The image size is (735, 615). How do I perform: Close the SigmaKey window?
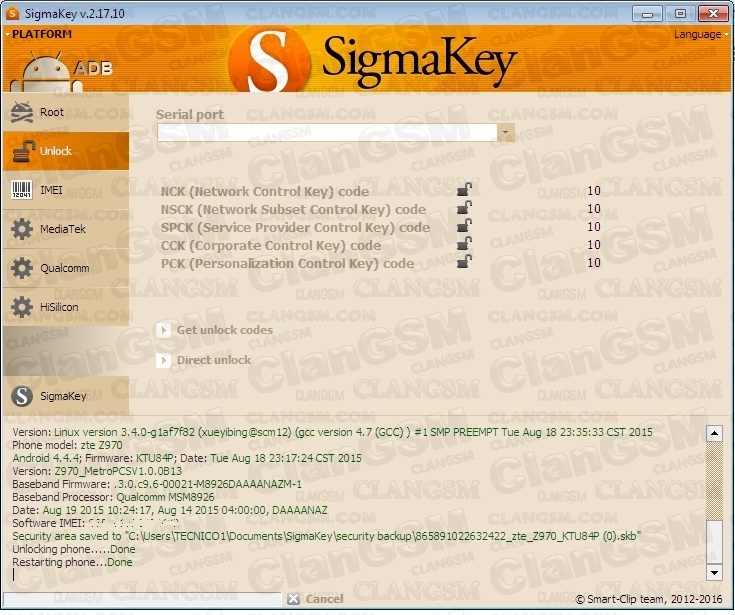point(713,14)
